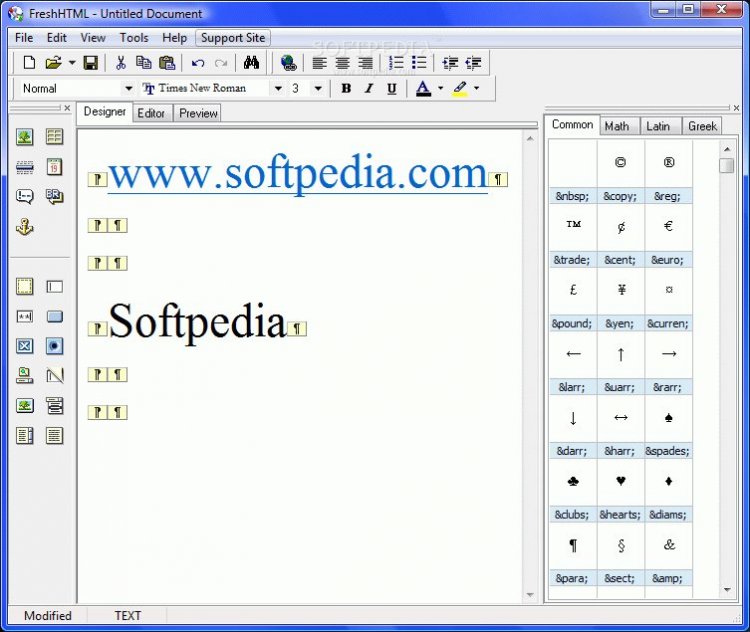Screen dimensions: 750x632
Task: Copy selection with the copy icon
Action: [143, 63]
